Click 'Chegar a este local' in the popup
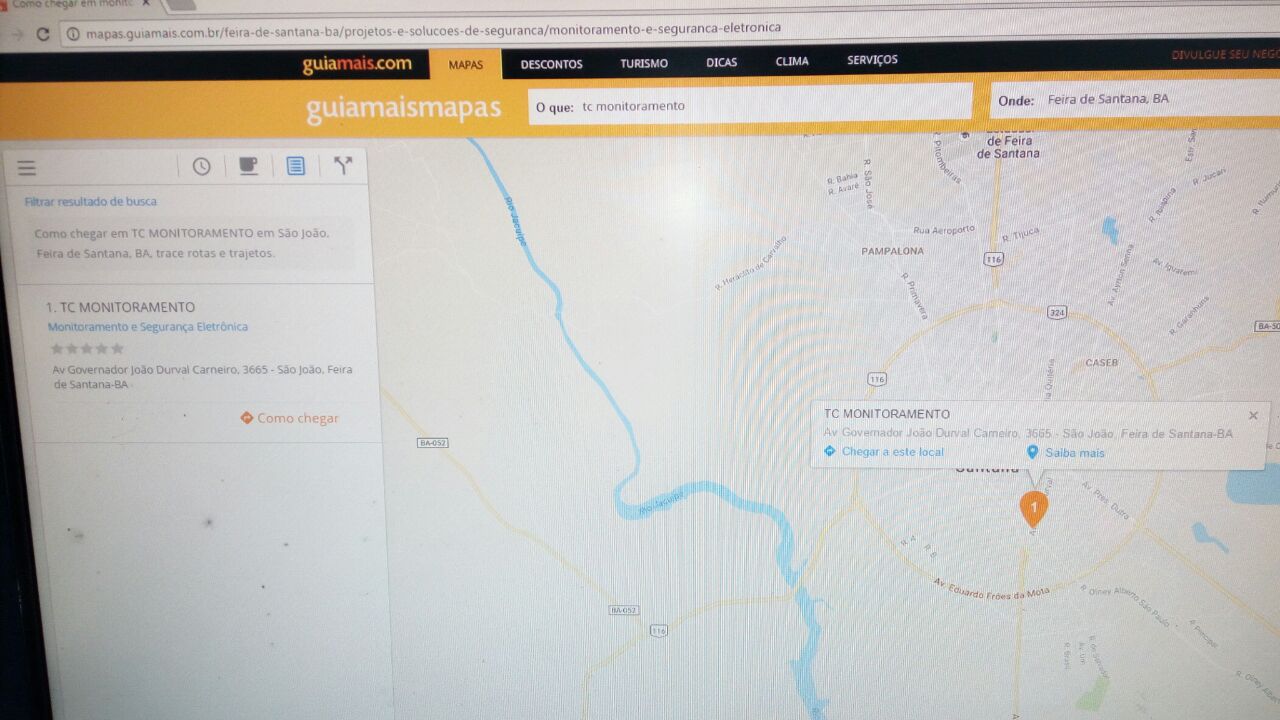The width and height of the screenshot is (1280, 720). tap(891, 452)
